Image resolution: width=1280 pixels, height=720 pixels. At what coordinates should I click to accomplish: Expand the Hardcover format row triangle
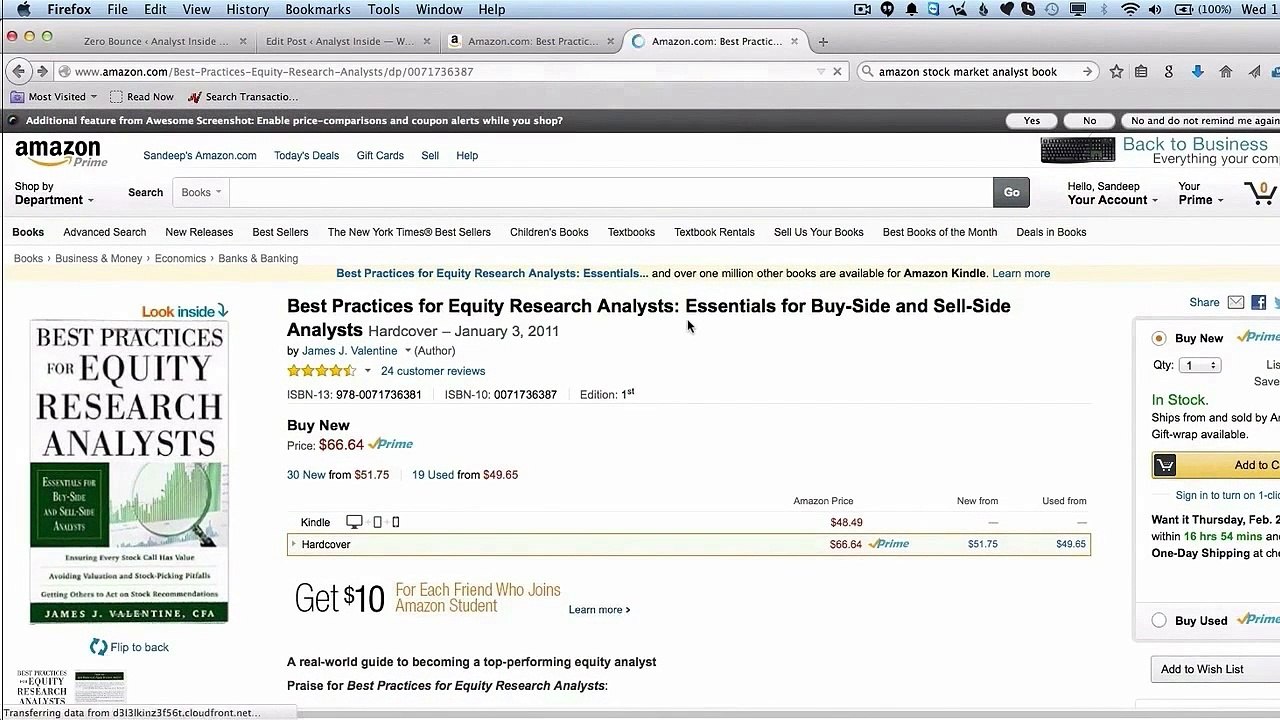[x=293, y=544]
